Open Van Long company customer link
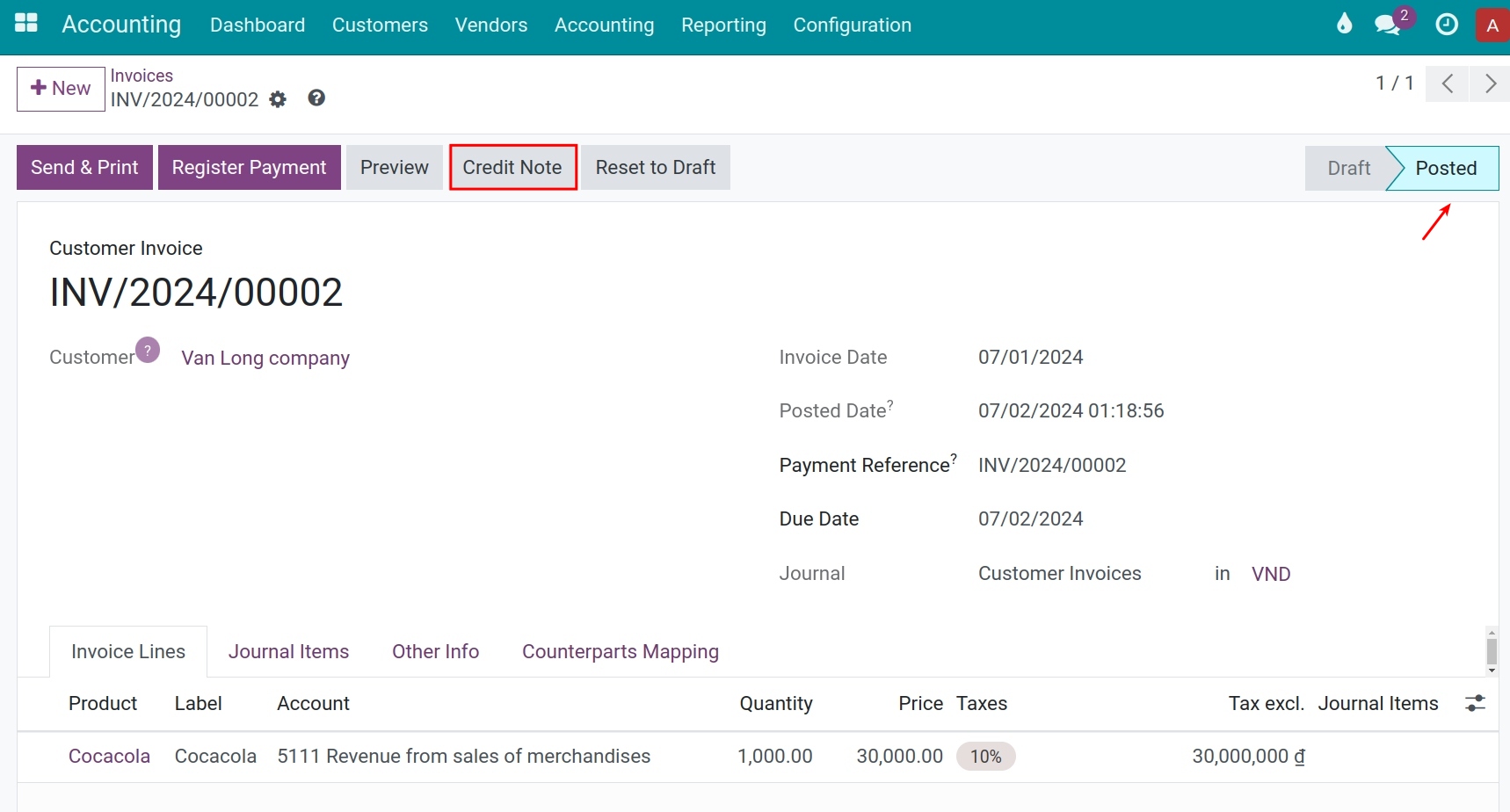The height and width of the screenshot is (812, 1510). [265, 358]
